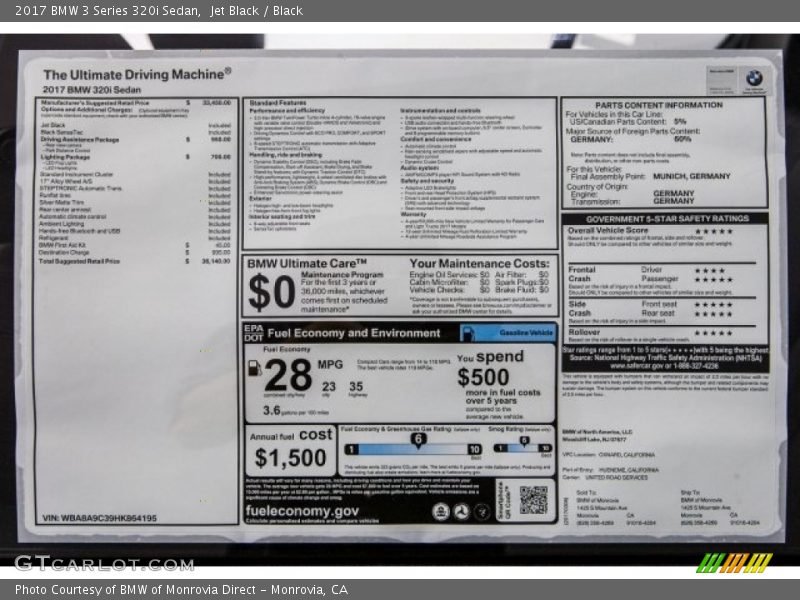Click the photo title '2017 BMW 3 Series 320i Sedan'
Viewport: 800px width, 600px height.
pyautogui.click(x=107, y=10)
